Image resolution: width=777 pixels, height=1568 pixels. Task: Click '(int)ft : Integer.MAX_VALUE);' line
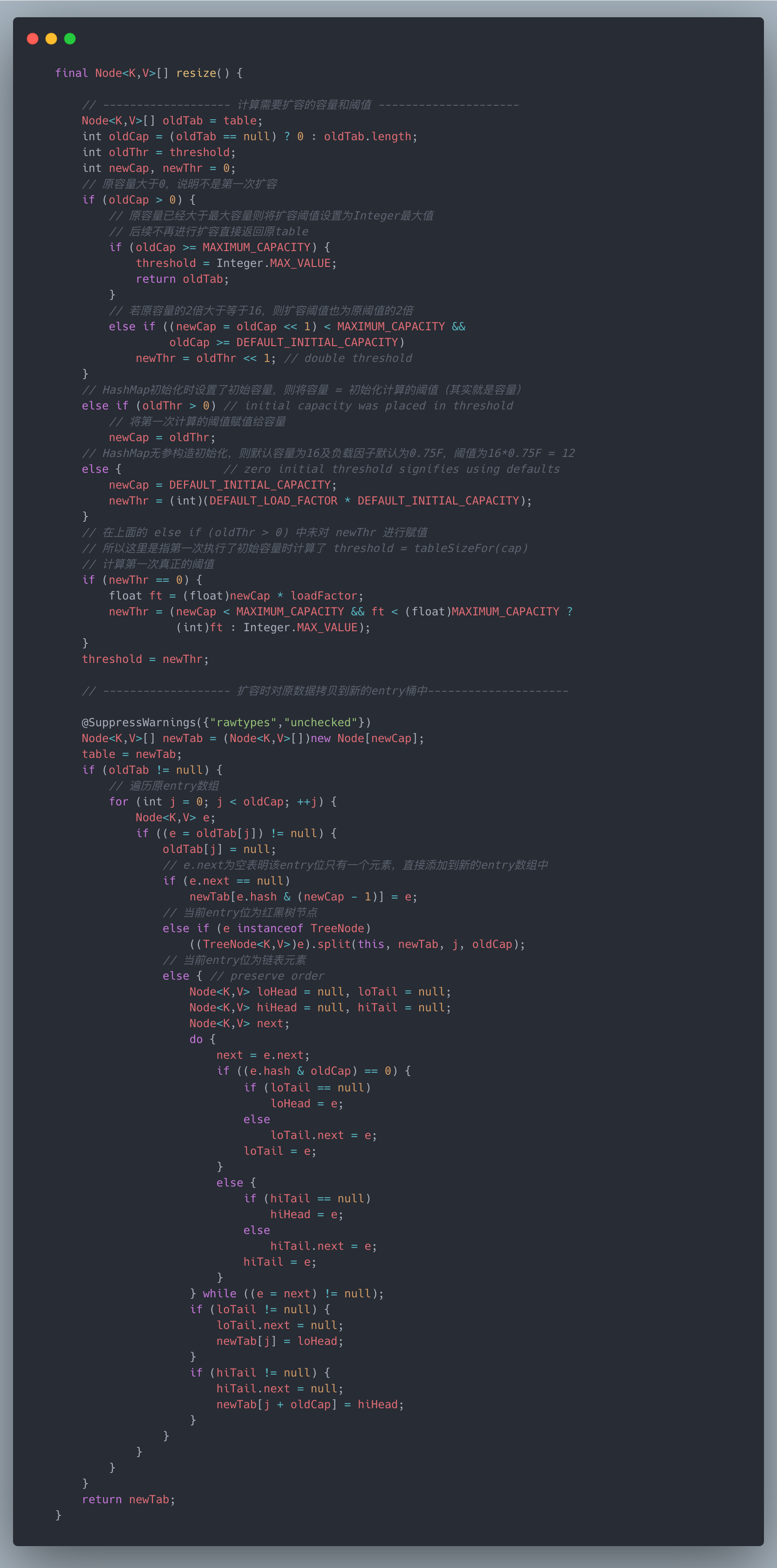point(273,627)
